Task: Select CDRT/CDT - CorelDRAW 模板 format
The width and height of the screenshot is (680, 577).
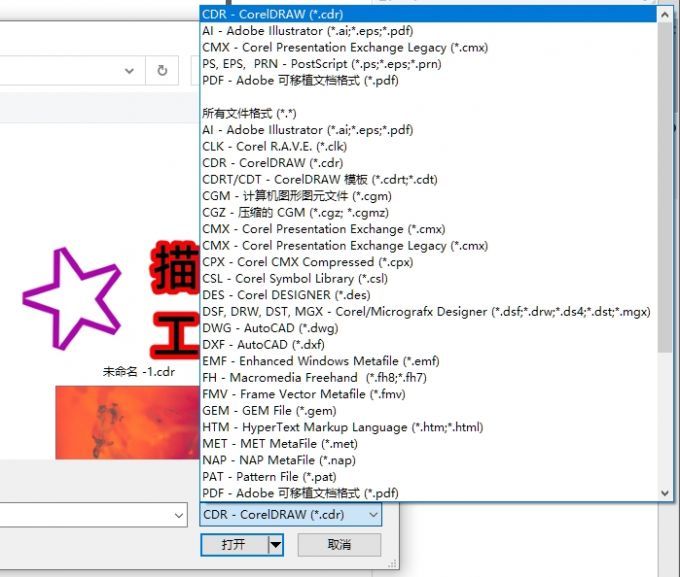Action: 428,180
